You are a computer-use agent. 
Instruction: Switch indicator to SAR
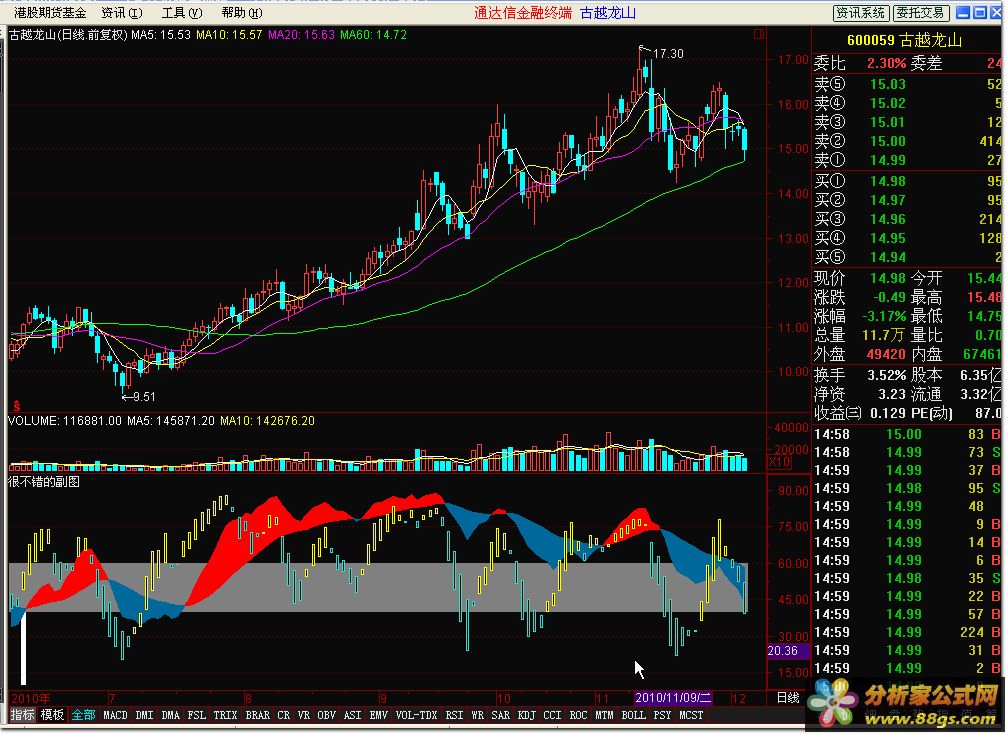pyautogui.click(x=500, y=715)
